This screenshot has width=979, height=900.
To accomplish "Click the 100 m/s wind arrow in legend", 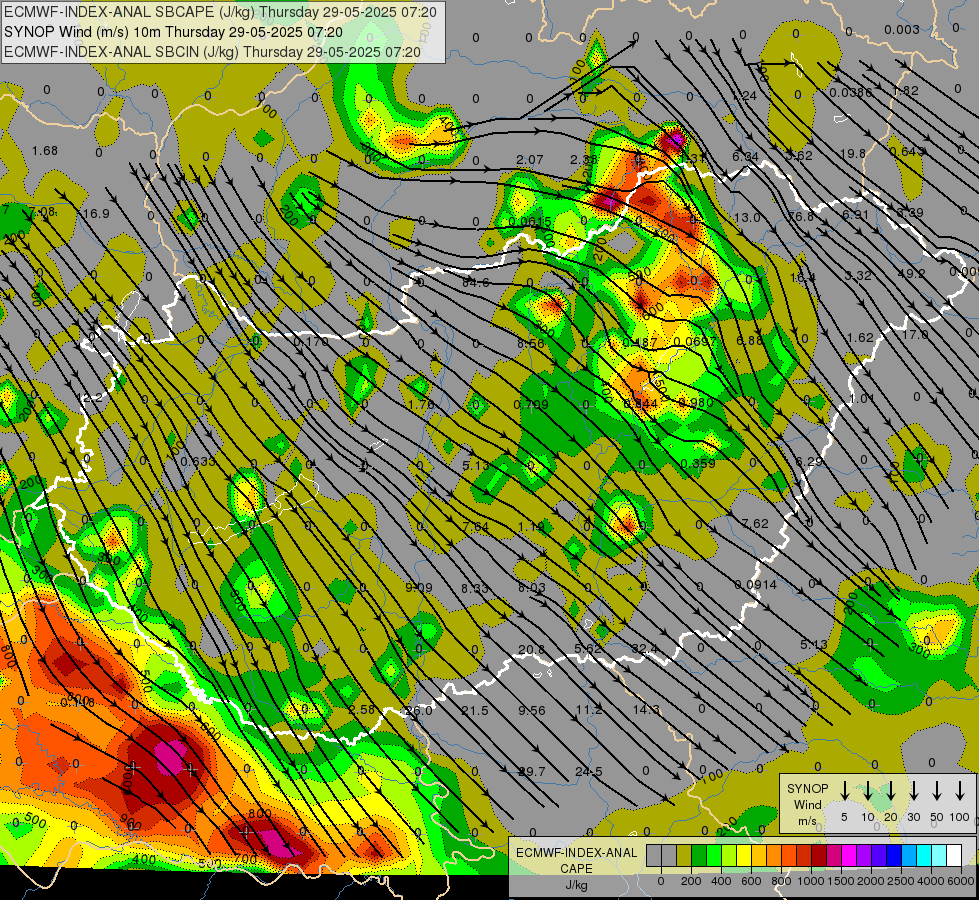I will coord(960,790).
